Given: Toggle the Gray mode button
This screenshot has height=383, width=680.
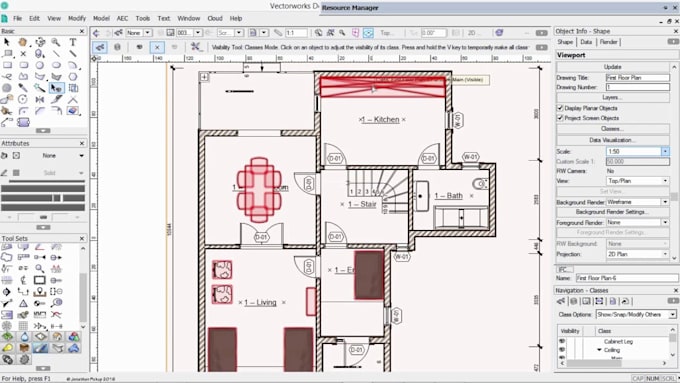Looking at the screenshot, I should [x=174, y=47].
